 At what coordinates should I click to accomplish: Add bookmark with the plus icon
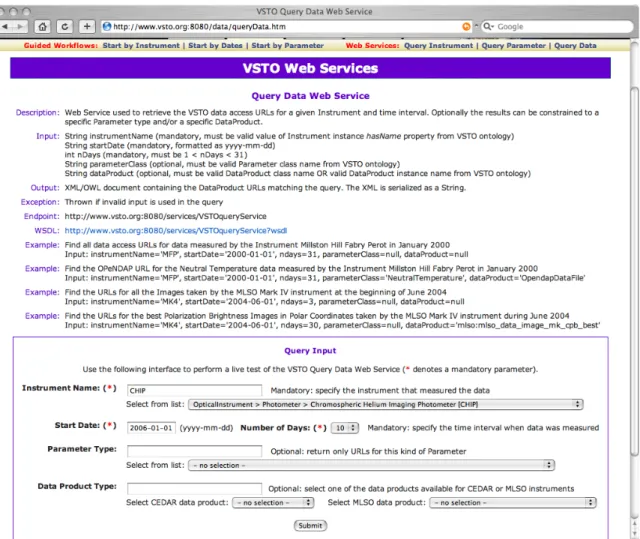87,27
